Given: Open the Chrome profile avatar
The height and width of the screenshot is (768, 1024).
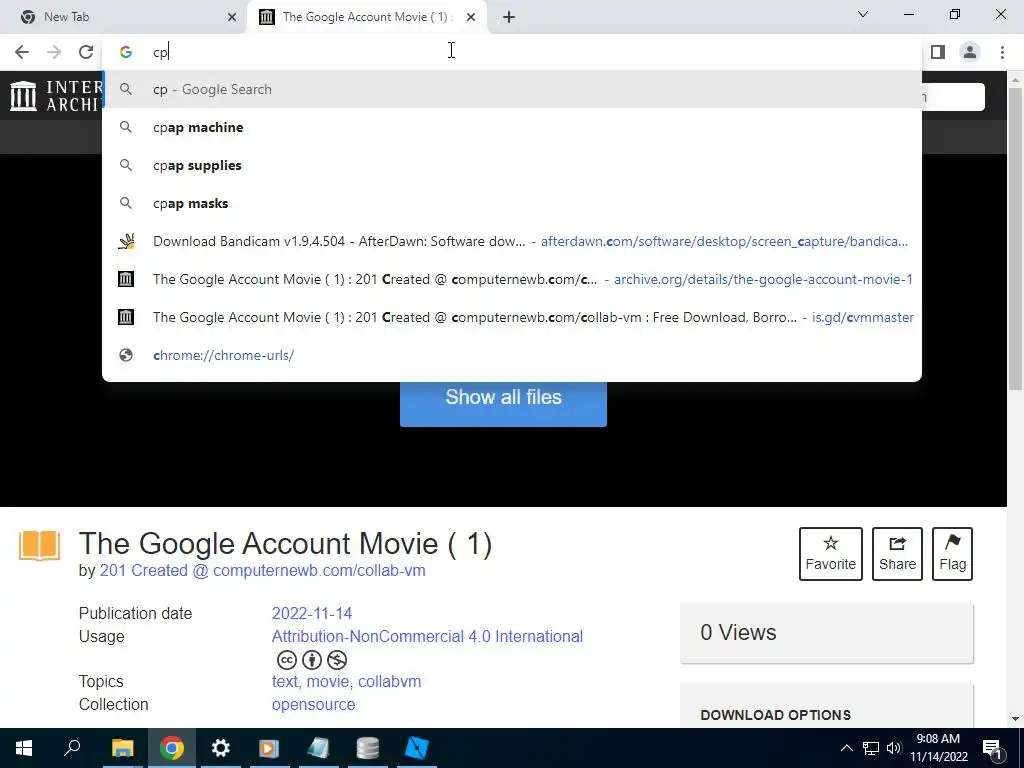Looking at the screenshot, I should coord(970,52).
